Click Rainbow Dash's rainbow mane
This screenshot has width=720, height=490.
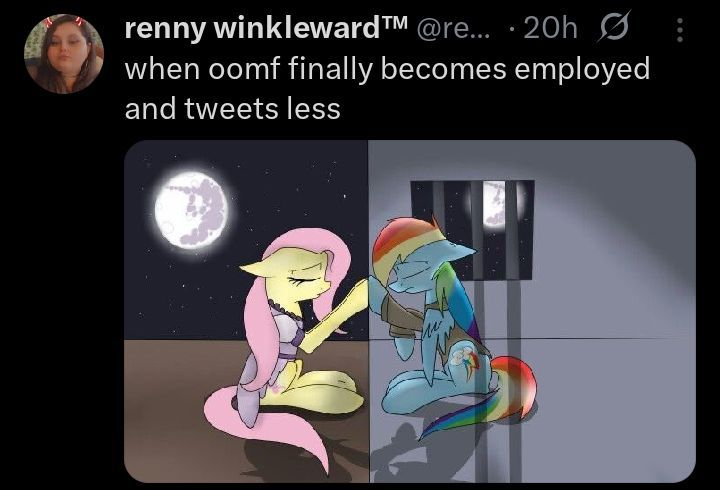click(x=404, y=243)
